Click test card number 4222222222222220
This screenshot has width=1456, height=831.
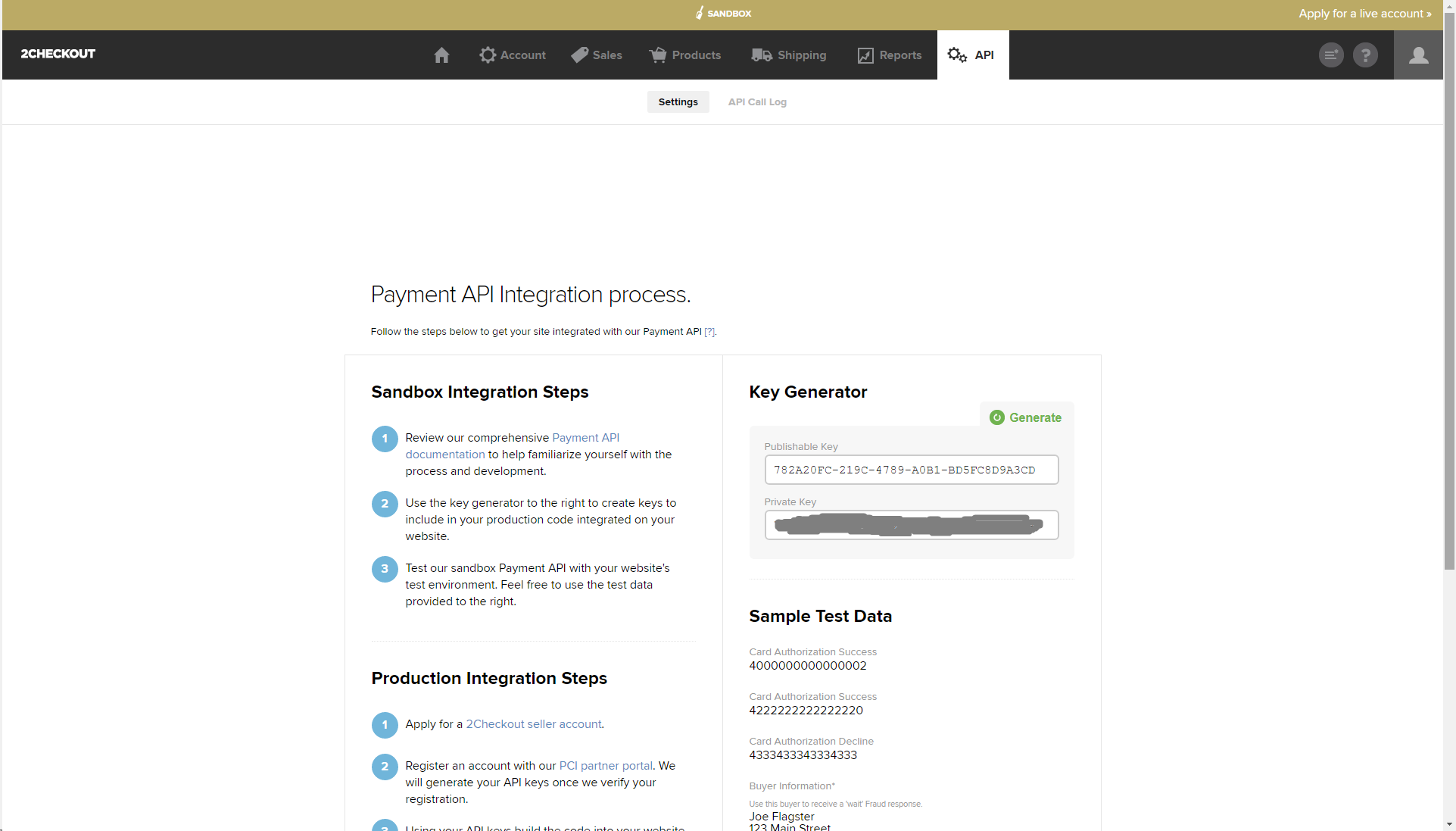[806, 711]
